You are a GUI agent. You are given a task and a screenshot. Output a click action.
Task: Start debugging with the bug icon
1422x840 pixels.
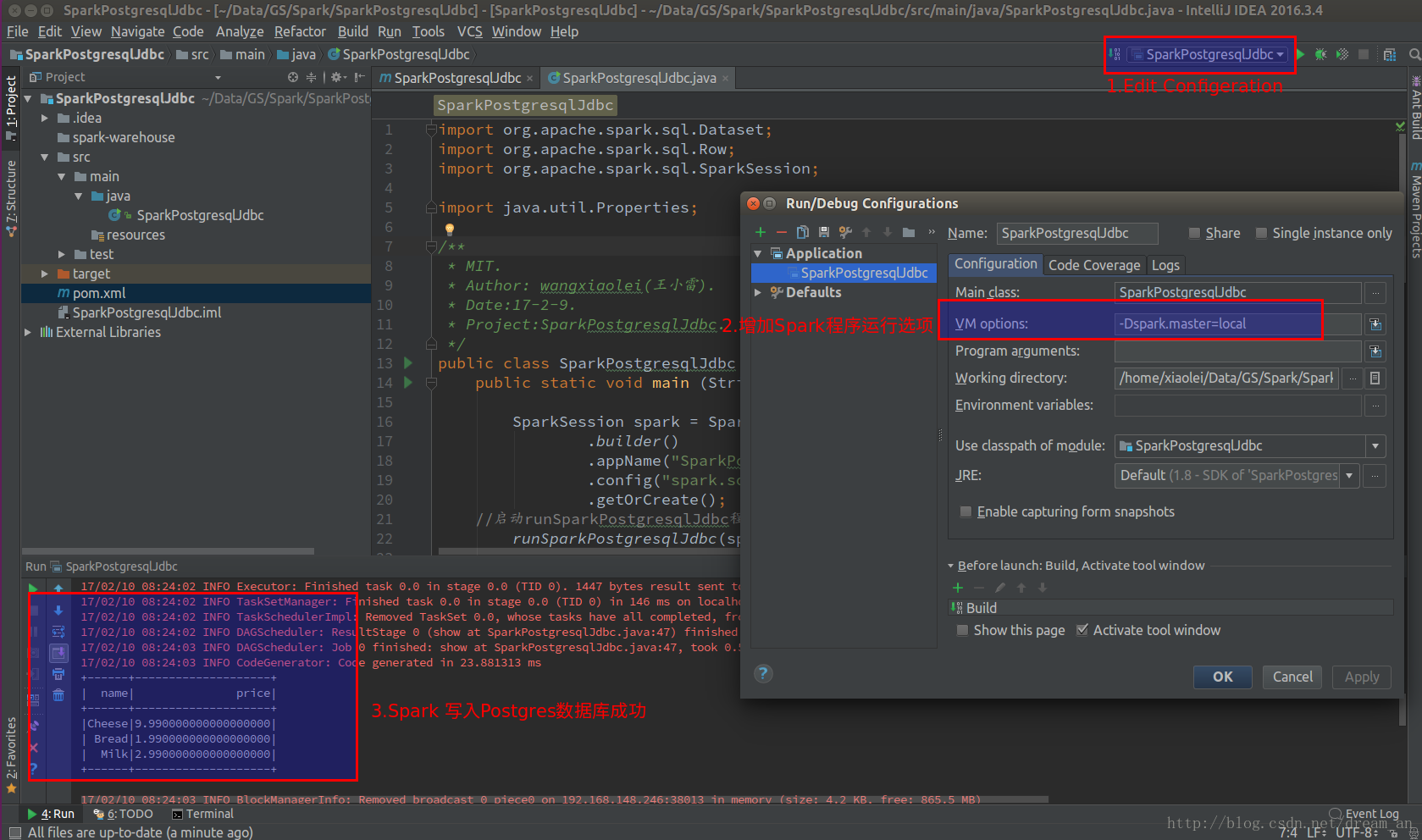(x=1320, y=54)
